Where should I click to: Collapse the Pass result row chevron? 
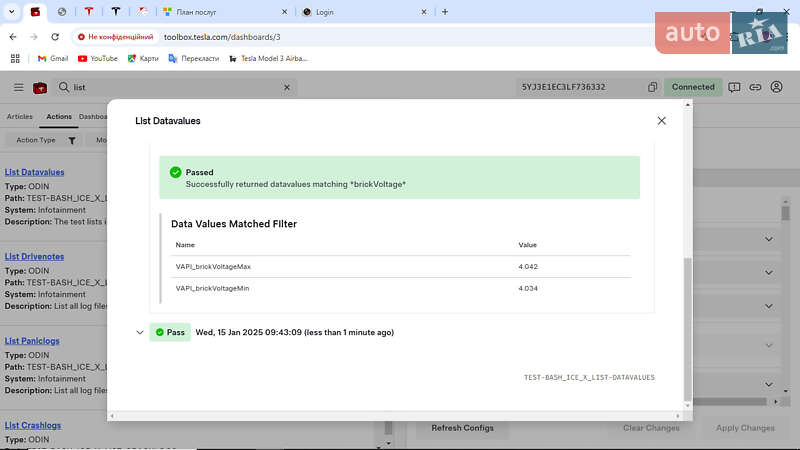pyautogui.click(x=140, y=332)
